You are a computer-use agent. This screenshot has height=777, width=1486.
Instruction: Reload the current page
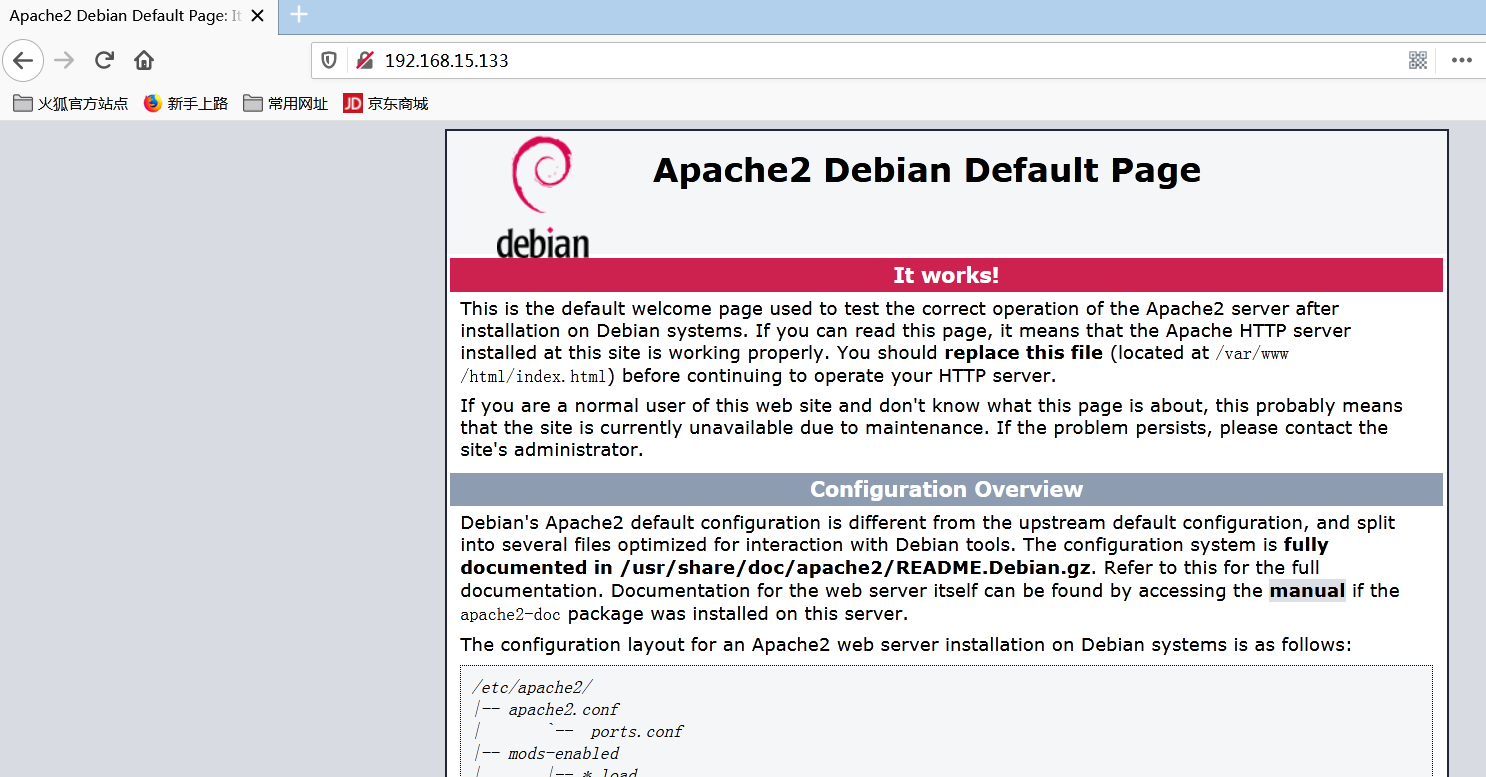pos(104,60)
